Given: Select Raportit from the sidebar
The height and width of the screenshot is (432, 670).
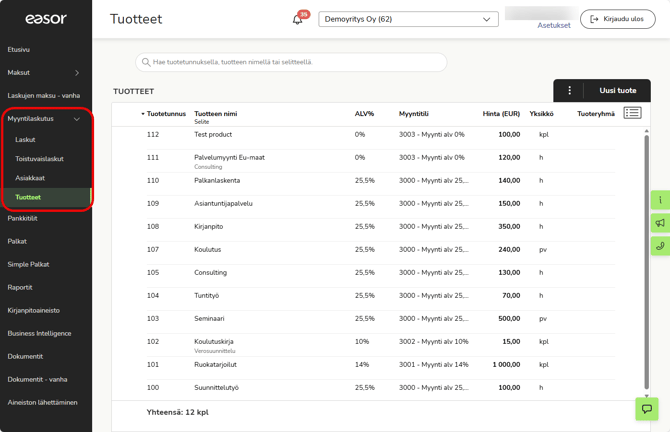Looking at the screenshot, I should point(20,287).
